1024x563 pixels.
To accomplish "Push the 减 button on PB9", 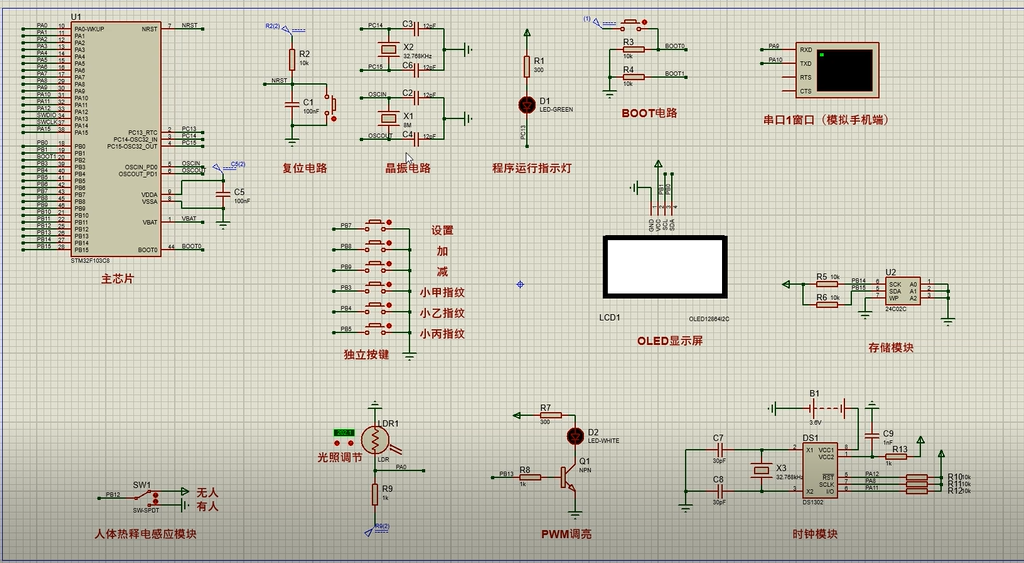I will tap(377, 267).
